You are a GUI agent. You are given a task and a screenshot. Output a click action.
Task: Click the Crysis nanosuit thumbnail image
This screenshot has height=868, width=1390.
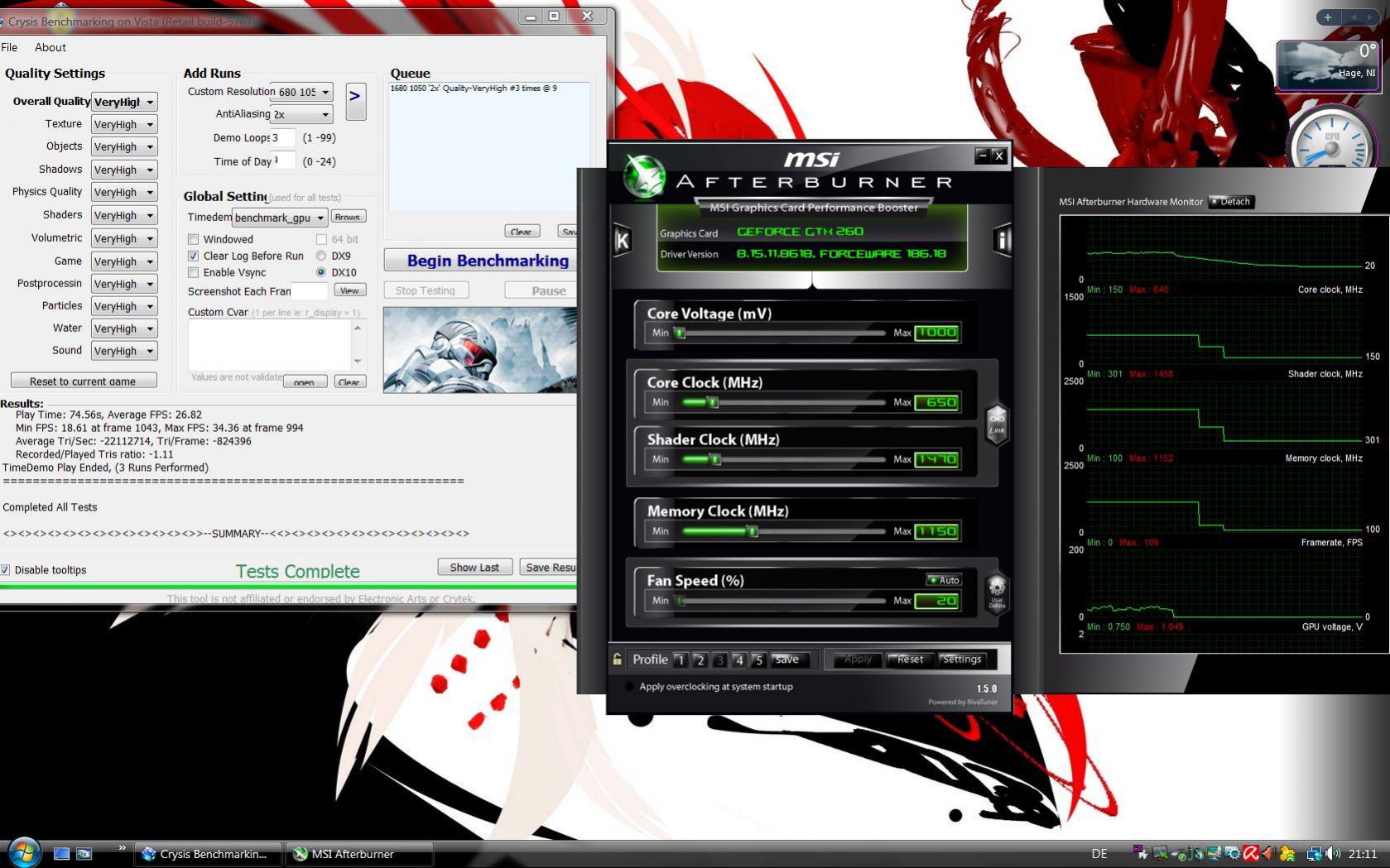(479, 351)
